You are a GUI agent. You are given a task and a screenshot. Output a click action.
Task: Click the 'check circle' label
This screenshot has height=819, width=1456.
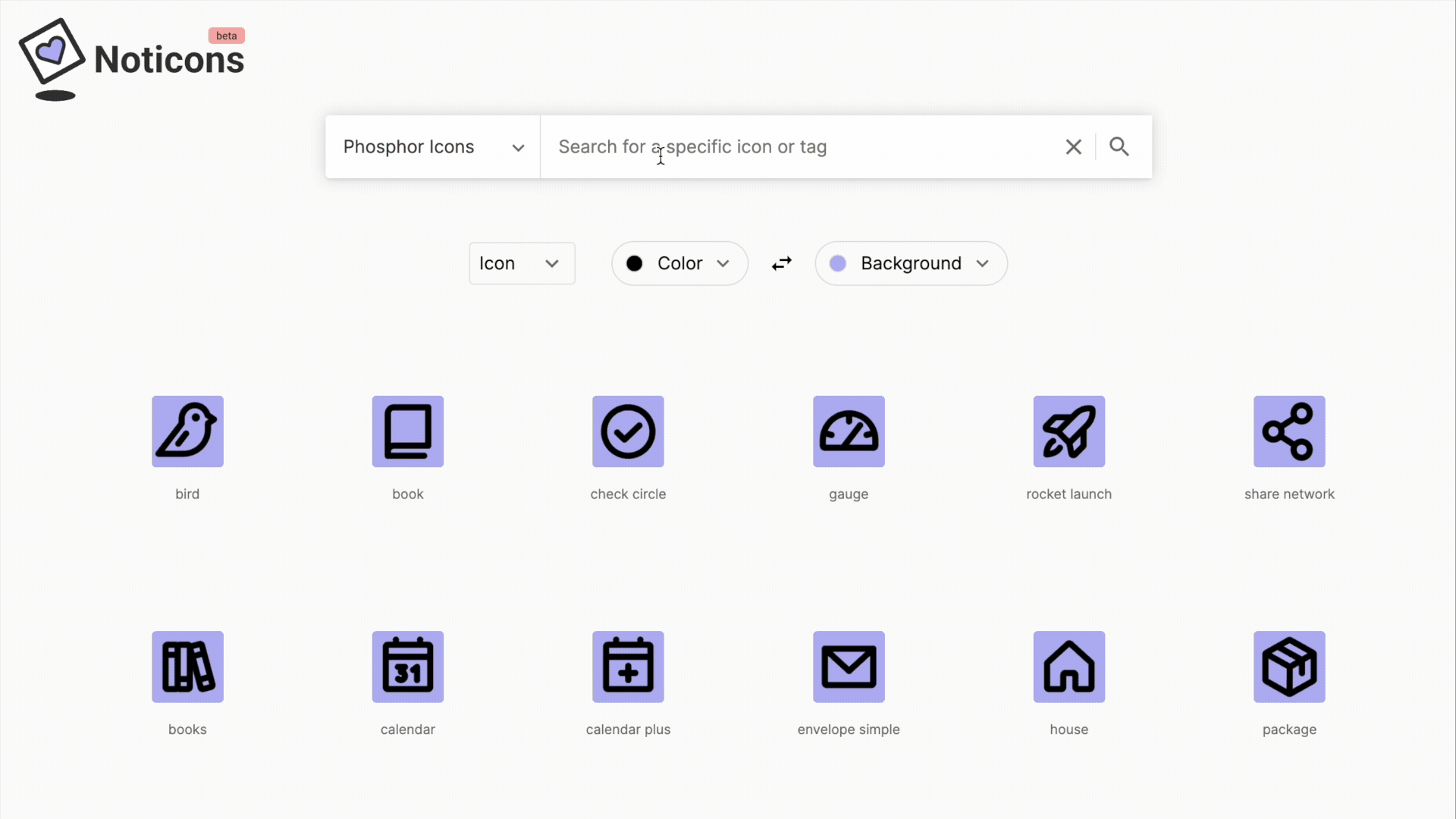[x=628, y=494]
